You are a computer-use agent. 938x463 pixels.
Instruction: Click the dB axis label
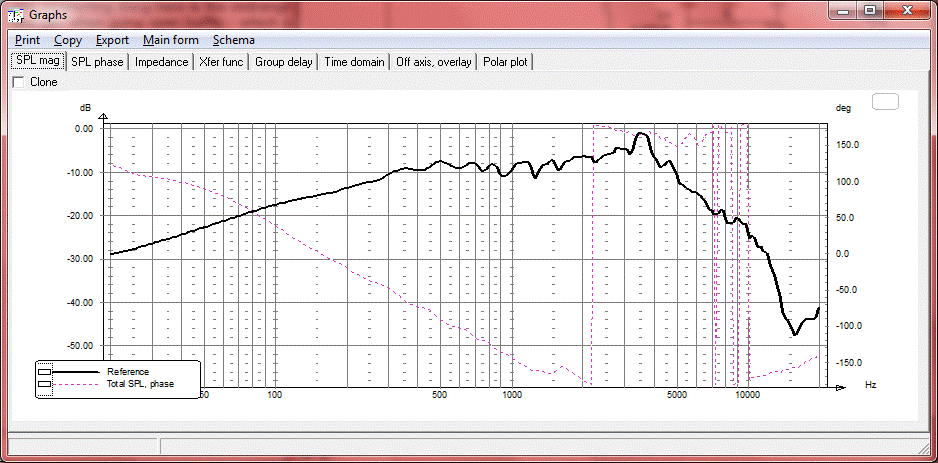[x=86, y=108]
